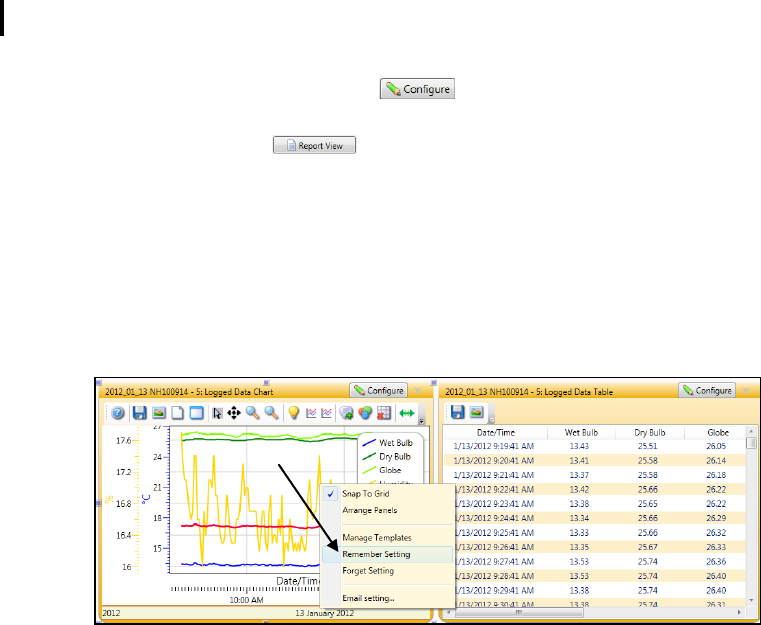The width and height of the screenshot is (761, 625).
Task: Click the colored circles icon
Action: pos(365,413)
